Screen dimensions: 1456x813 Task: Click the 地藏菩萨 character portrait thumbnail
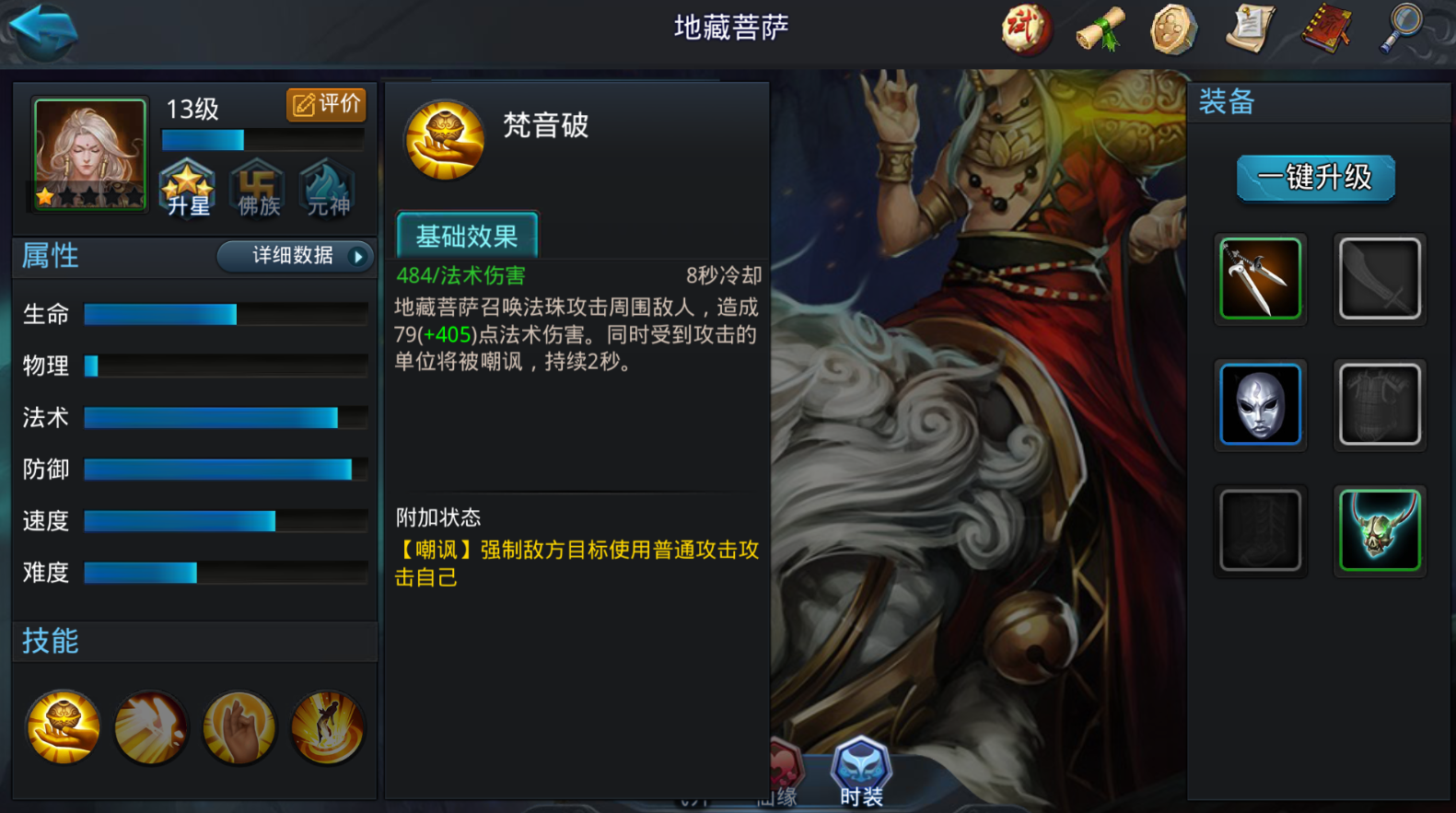[x=89, y=155]
